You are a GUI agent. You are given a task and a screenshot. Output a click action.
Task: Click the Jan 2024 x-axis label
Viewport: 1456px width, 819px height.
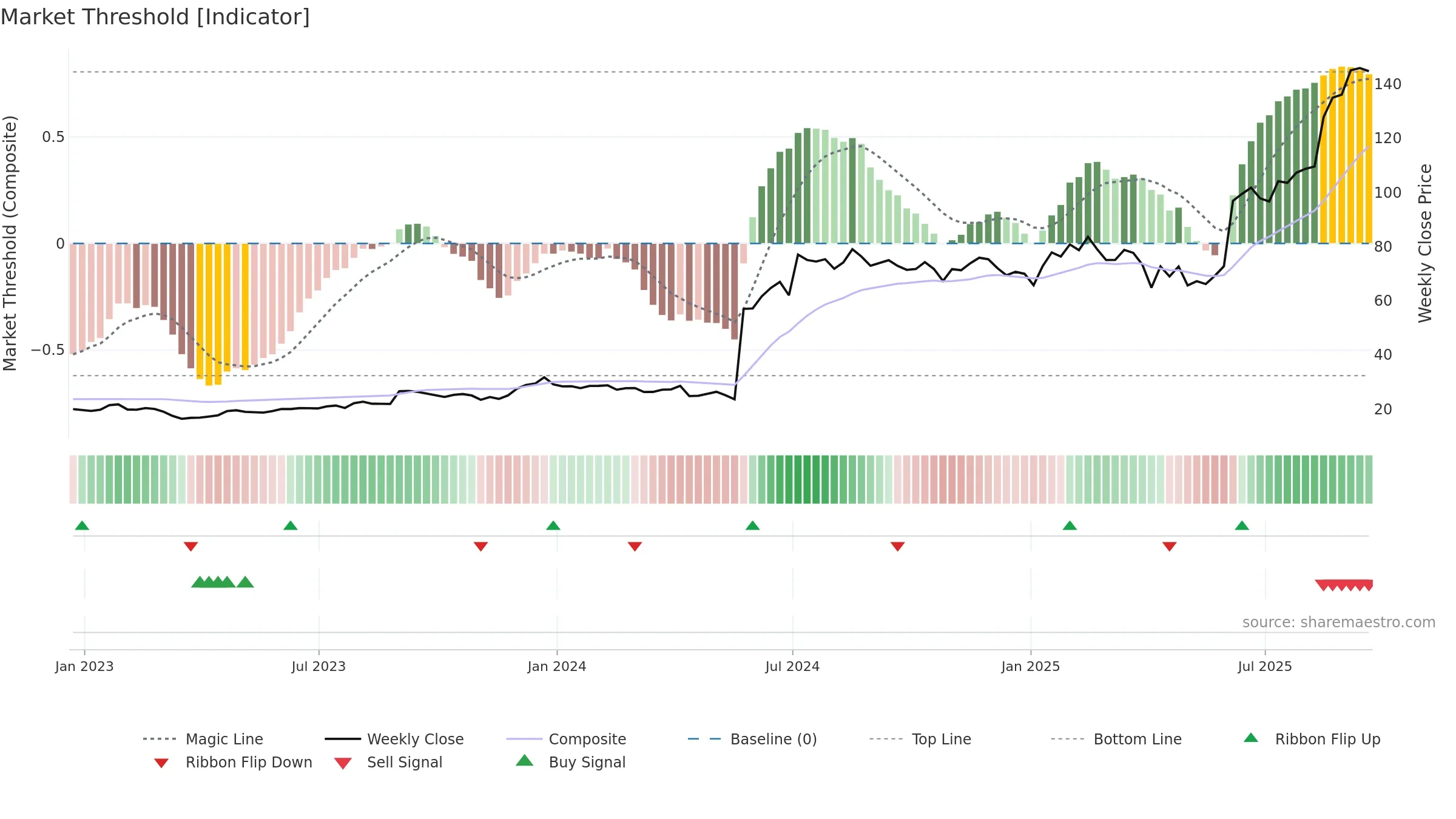point(557,666)
